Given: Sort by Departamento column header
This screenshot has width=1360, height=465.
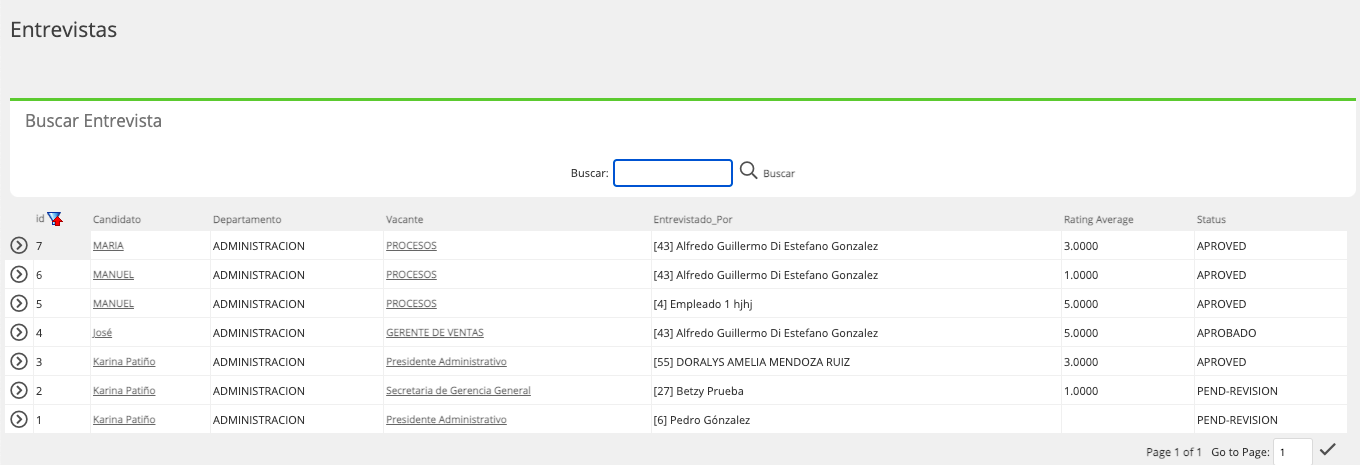Looking at the screenshot, I should pos(247,219).
